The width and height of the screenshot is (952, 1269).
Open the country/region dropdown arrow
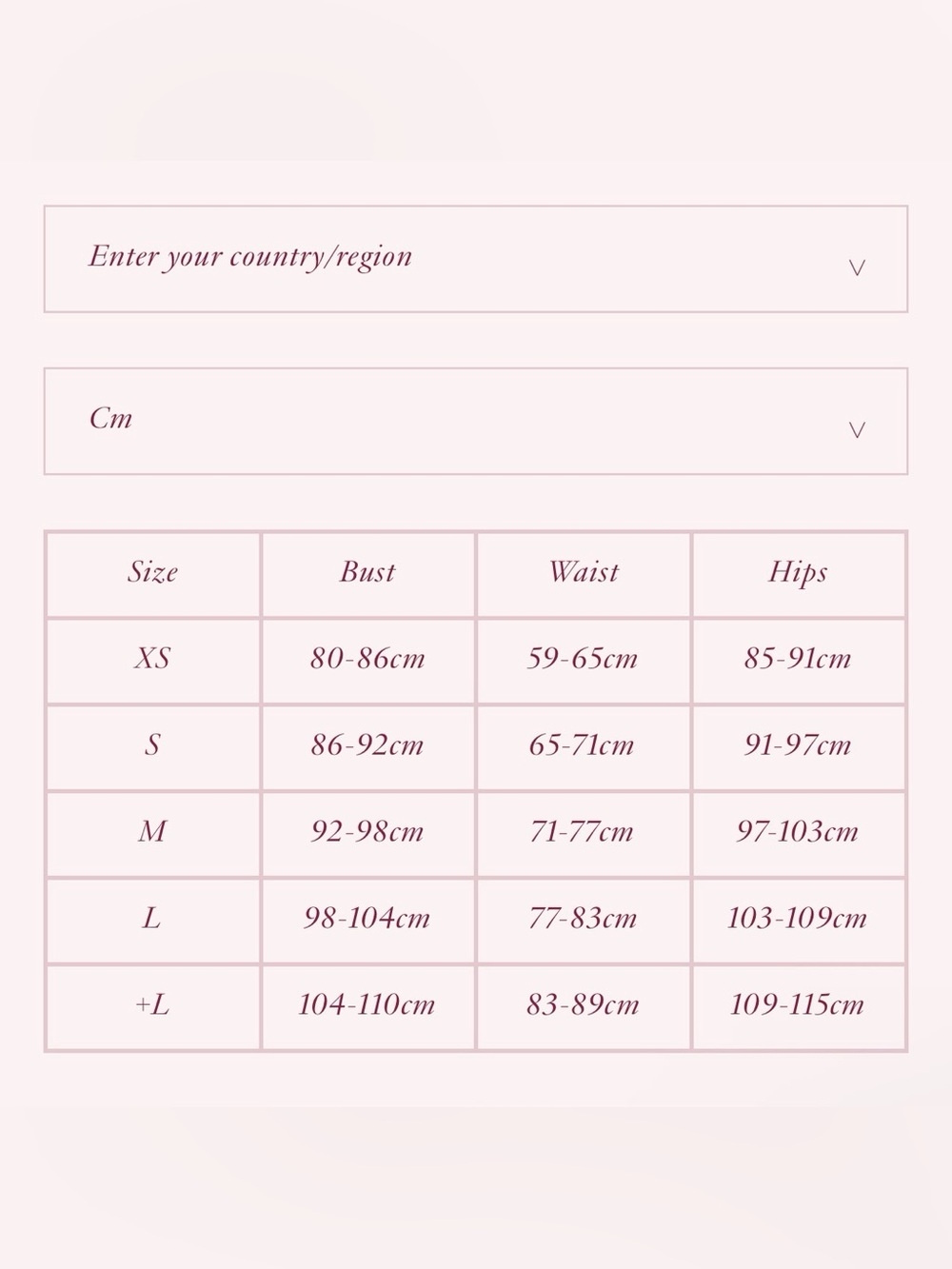pyautogui.click(x=857, y=268)
